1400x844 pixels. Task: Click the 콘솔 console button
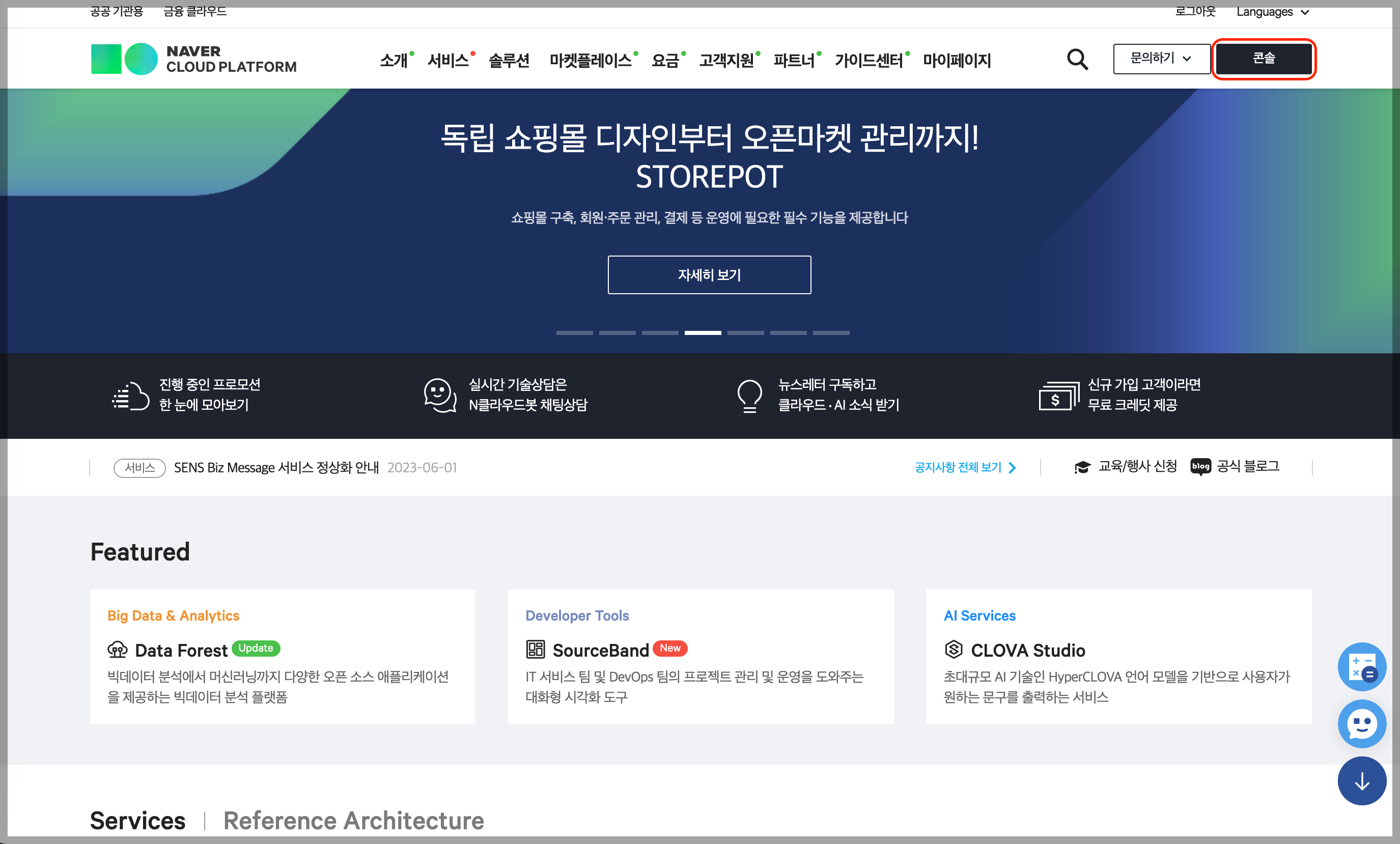click(1263, 59)
